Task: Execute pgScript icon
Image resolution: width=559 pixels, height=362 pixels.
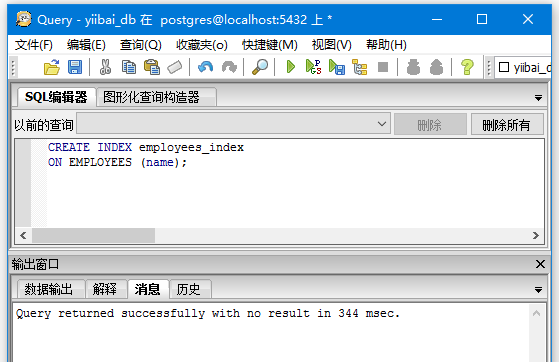Action: point(314,67)
